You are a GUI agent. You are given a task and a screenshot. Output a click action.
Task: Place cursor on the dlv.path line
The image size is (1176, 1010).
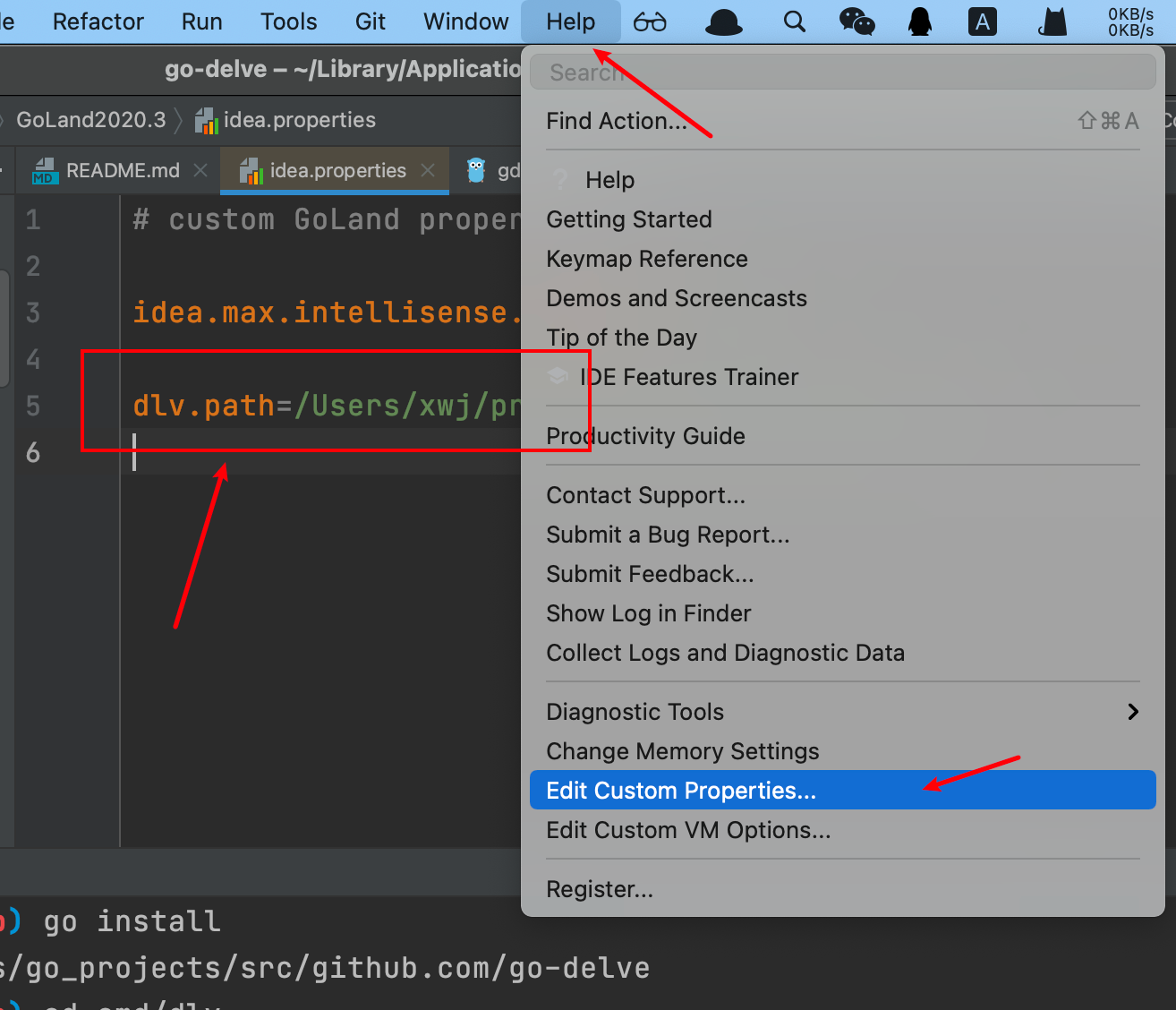coord(326,406)
